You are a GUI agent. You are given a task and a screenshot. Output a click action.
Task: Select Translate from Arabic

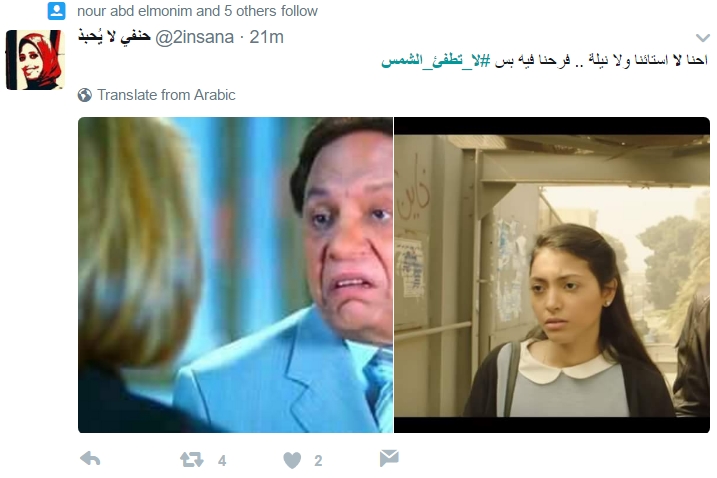coord(166,95)
